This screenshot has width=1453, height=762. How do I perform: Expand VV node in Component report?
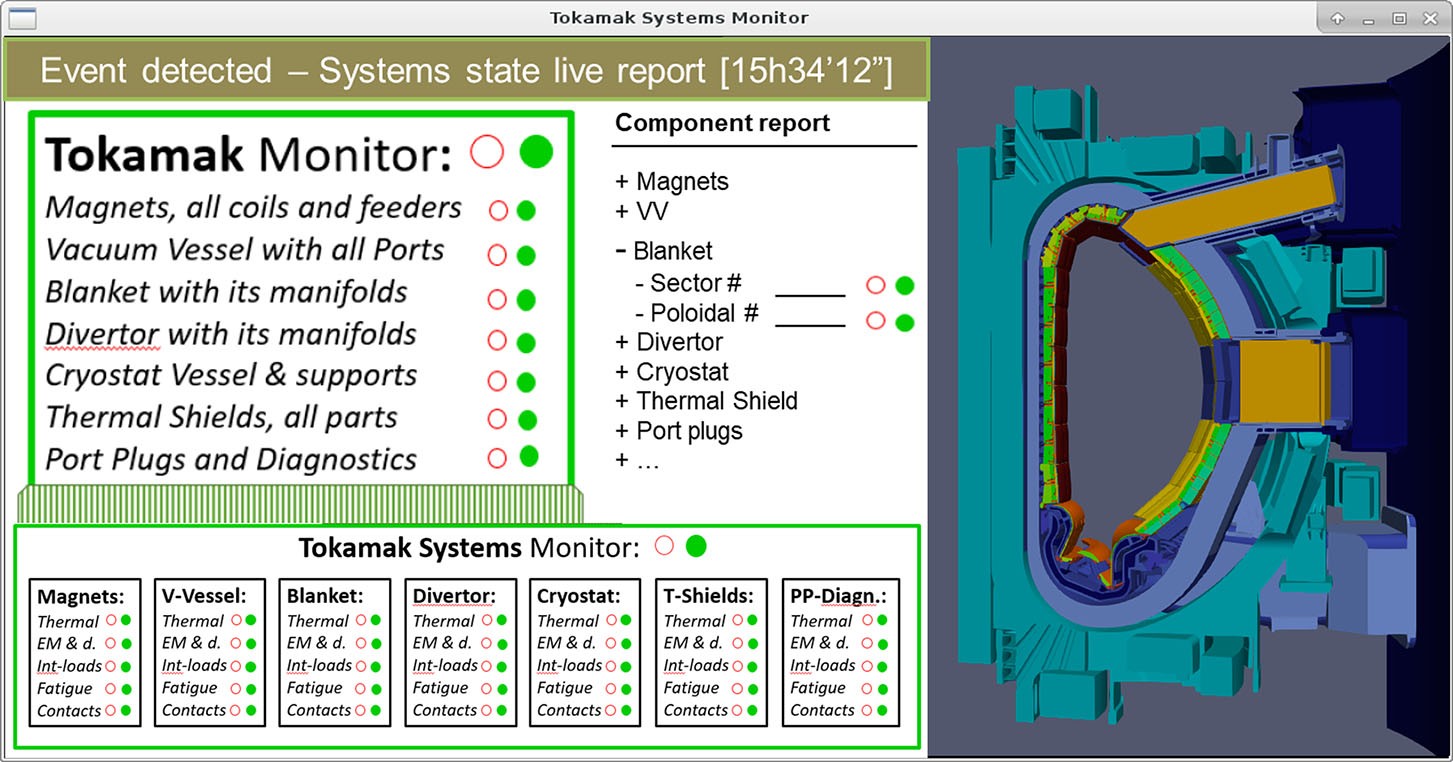622,212
